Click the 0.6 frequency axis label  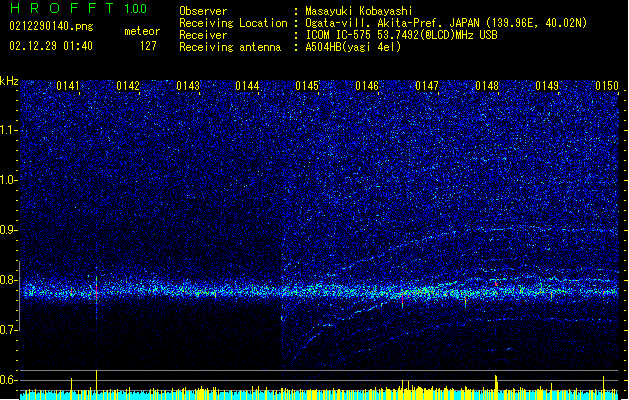click(x=9, y=380)
